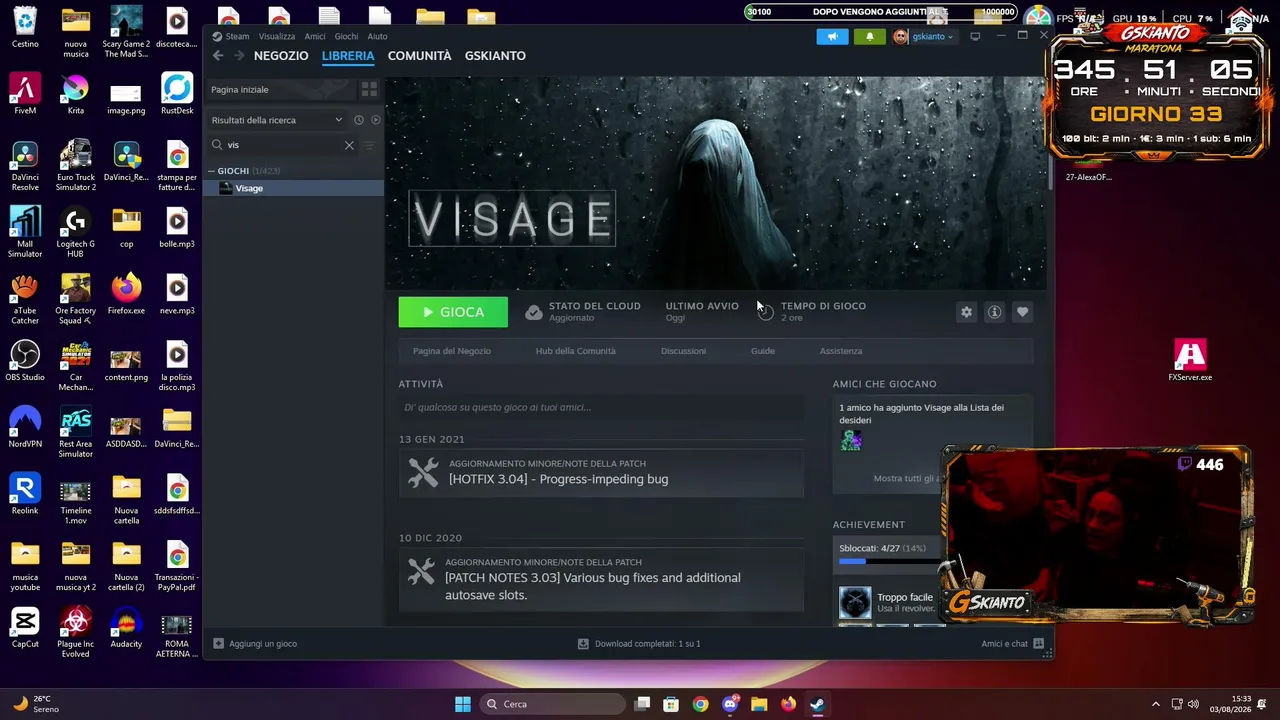Open the Steam menu

pyautogui.click(x=237, y=36)
